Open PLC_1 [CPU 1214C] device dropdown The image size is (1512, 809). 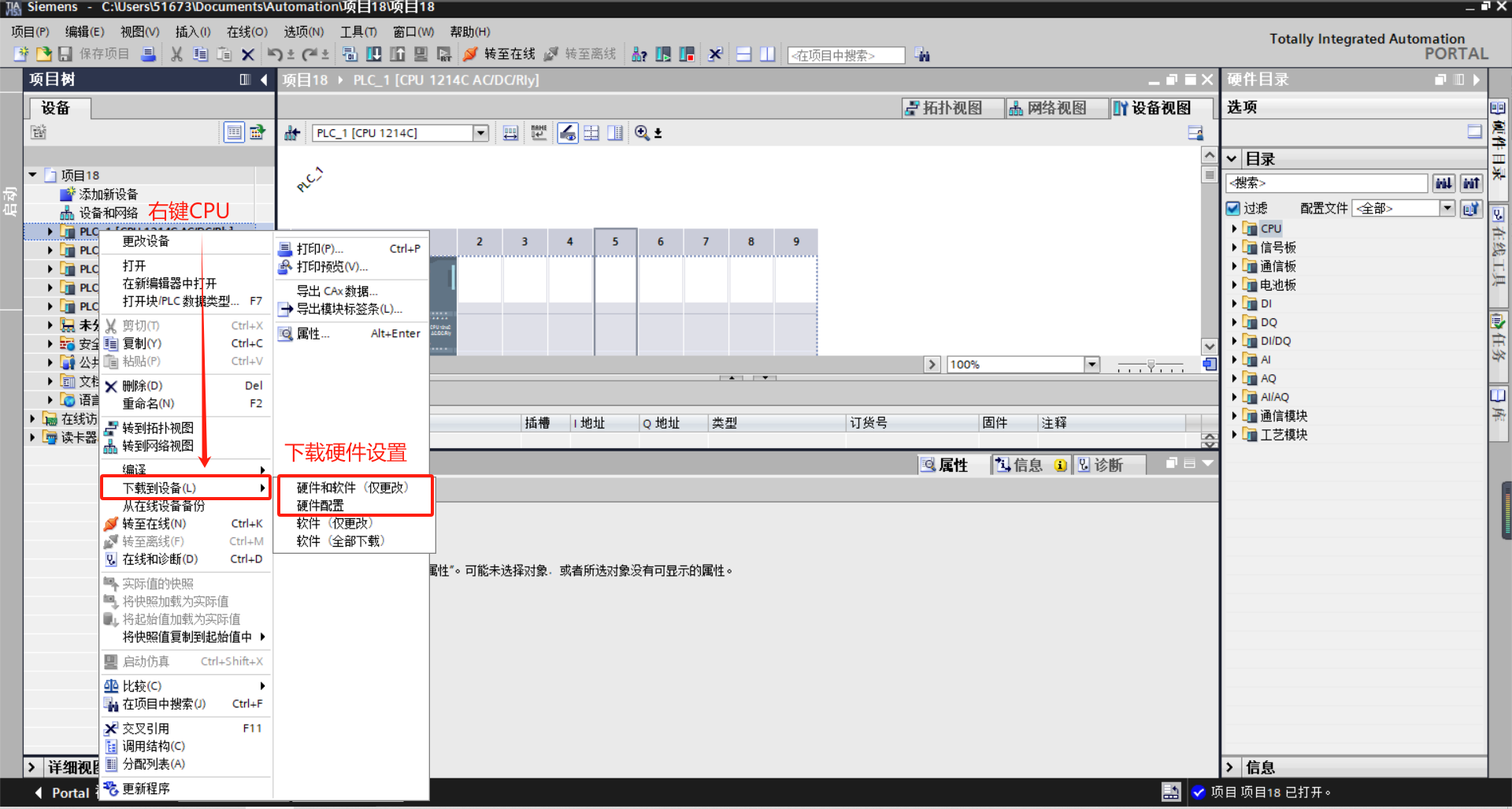point(480,133)
